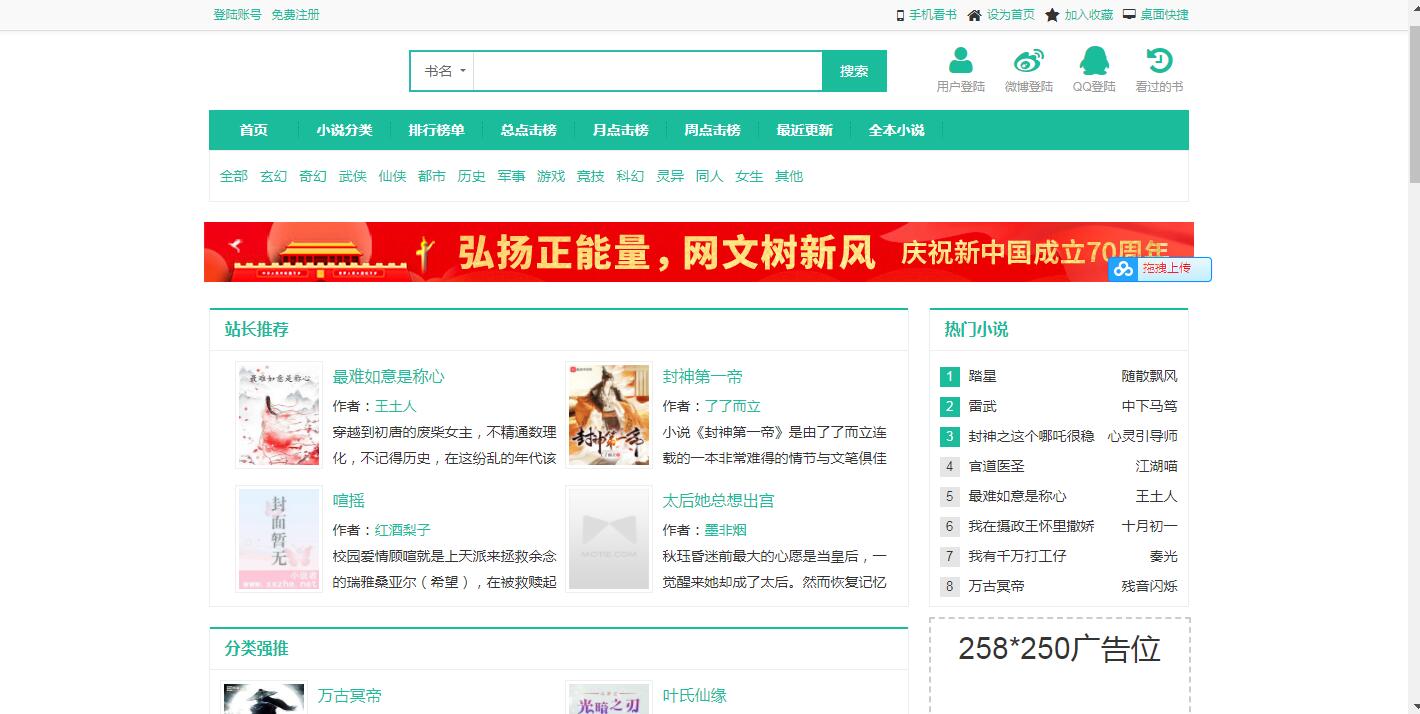Viewport: 1420px width, 714px height.
Task: Open 封神之这个哪吒很稳 in hot novels
Action: coord(1032,436)
